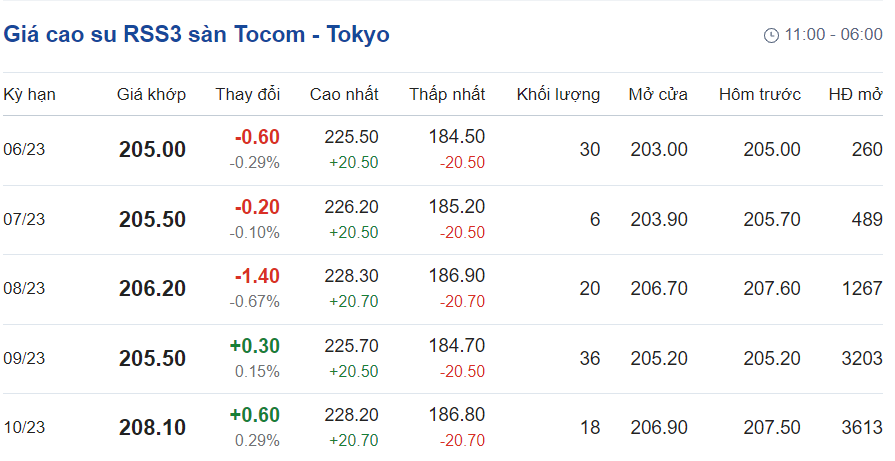Viewport: 895px width, 461px height.
Task: Open the 09/23 contract row
Action: 25,359
